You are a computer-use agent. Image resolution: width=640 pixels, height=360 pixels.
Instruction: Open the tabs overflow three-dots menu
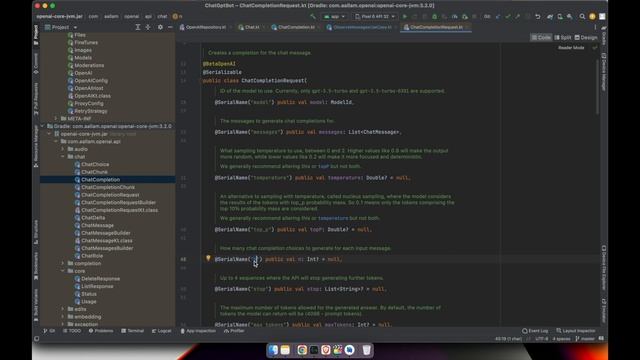(595, 27)
